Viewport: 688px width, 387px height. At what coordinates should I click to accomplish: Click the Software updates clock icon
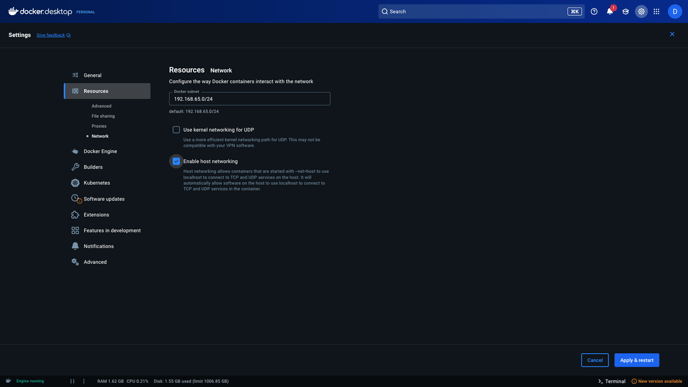coord(75,199)
